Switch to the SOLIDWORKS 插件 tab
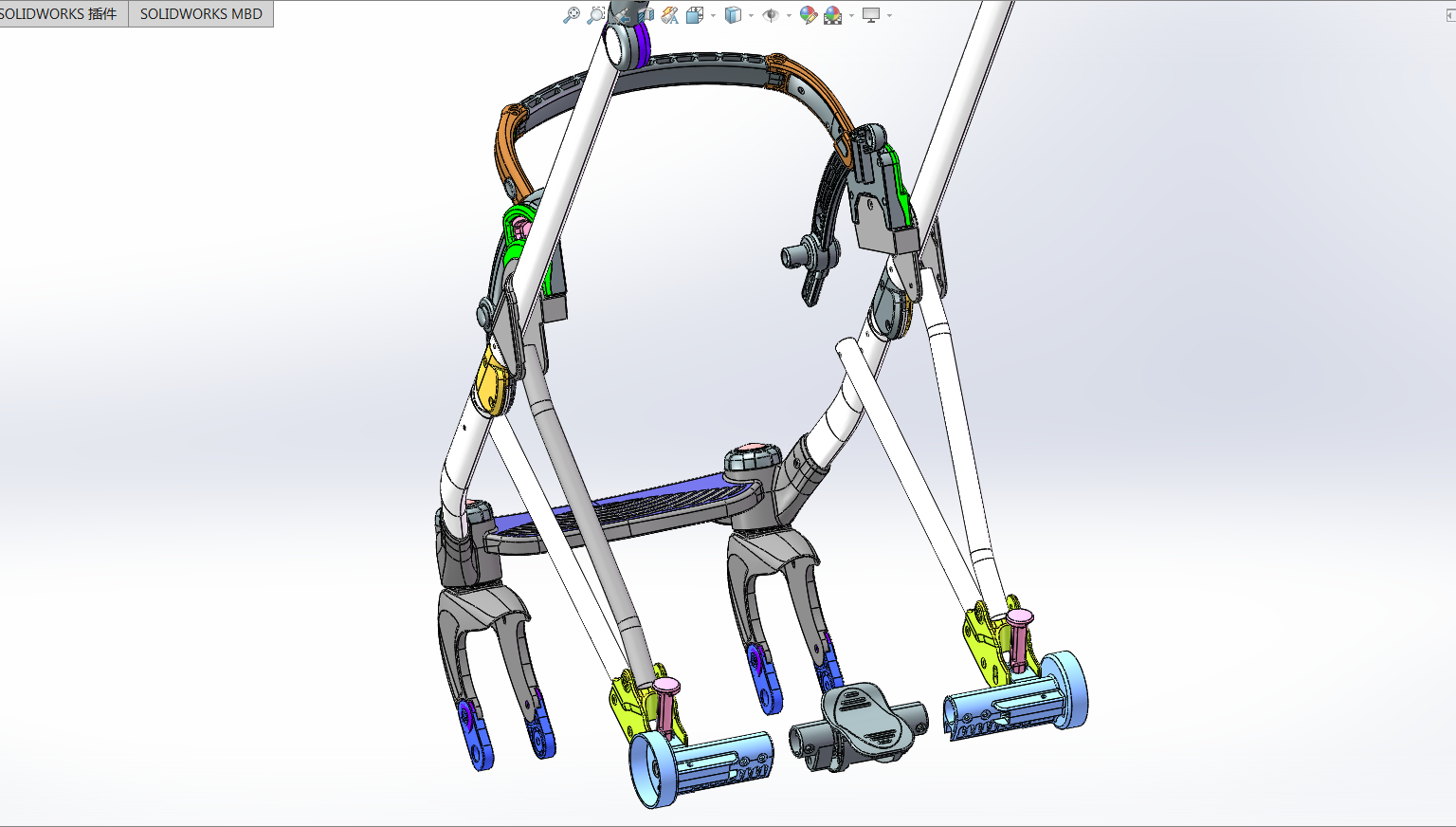 (x=59, y=13)
